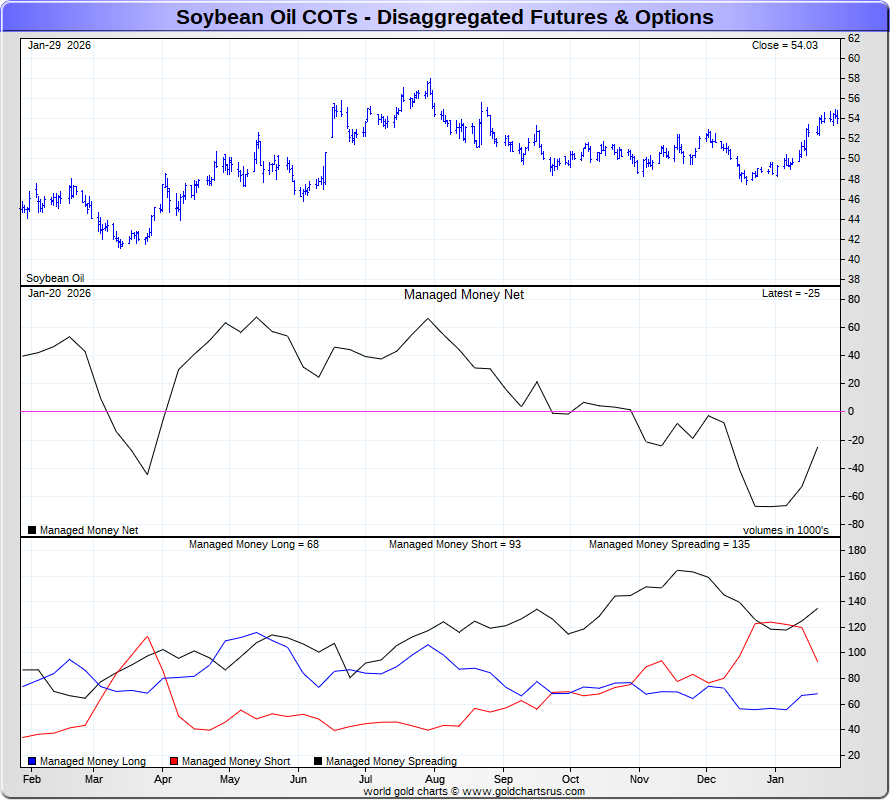Click the Aug month label on the time axis
The height and width of the screenshot is (800, 890).
point(435,778)
